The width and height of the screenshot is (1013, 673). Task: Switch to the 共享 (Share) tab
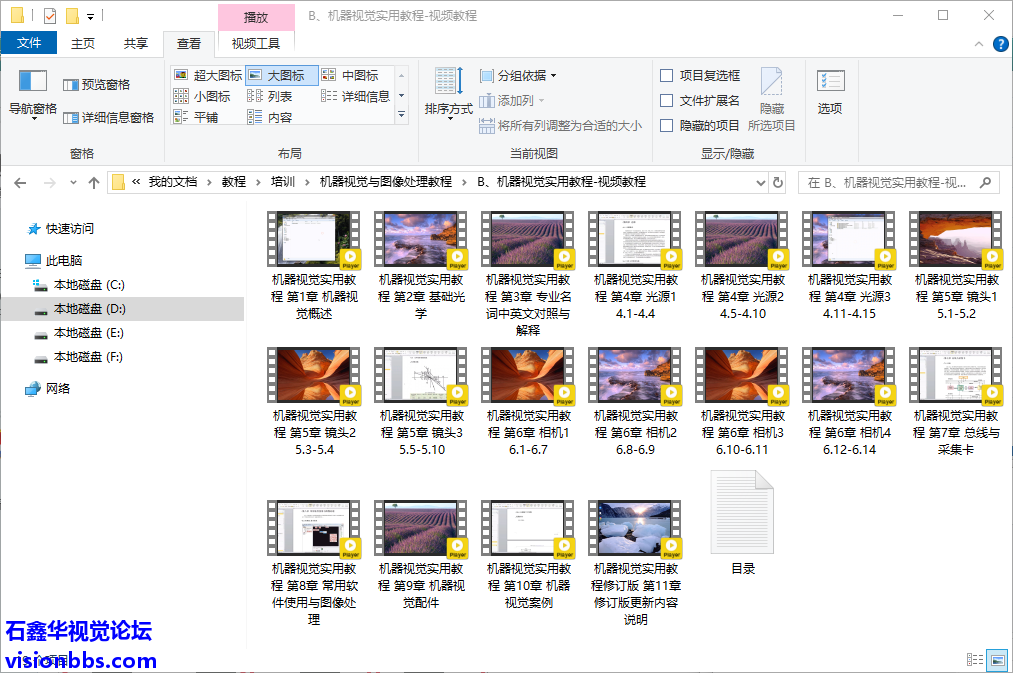pyautogui.click(x=136, y=43)
